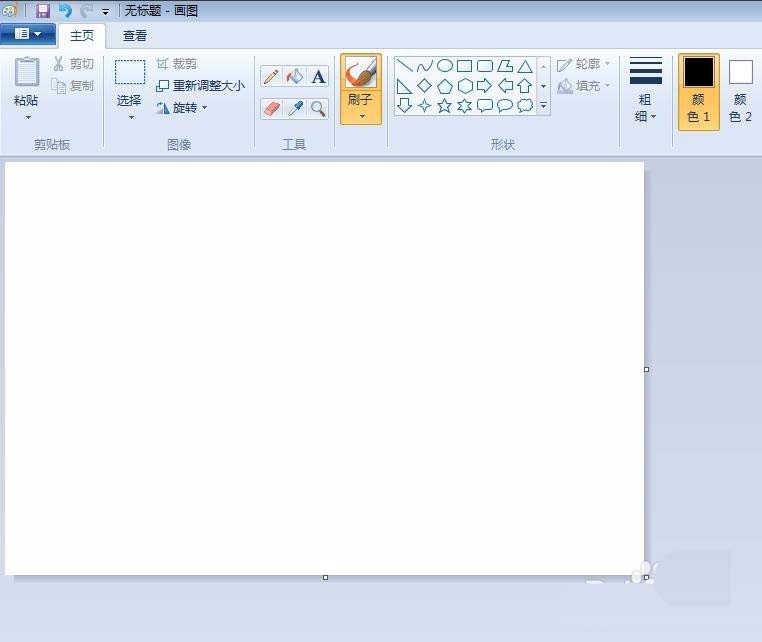Select Color 2 (颜色 2) white swatch
Screen dimensions: 762x642
(x=741, y=72)
